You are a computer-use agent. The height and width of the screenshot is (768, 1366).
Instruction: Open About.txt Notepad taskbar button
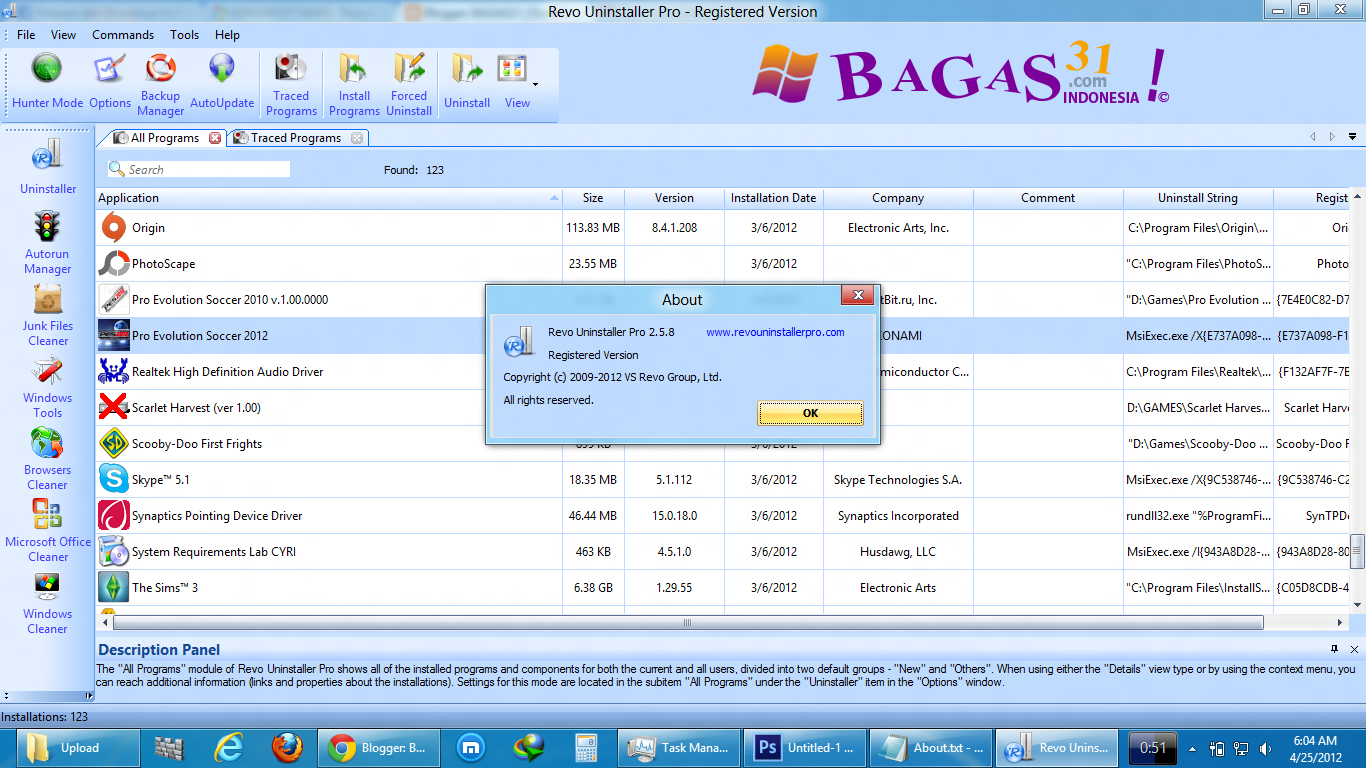pyautogui.click(x=933, y=748)
